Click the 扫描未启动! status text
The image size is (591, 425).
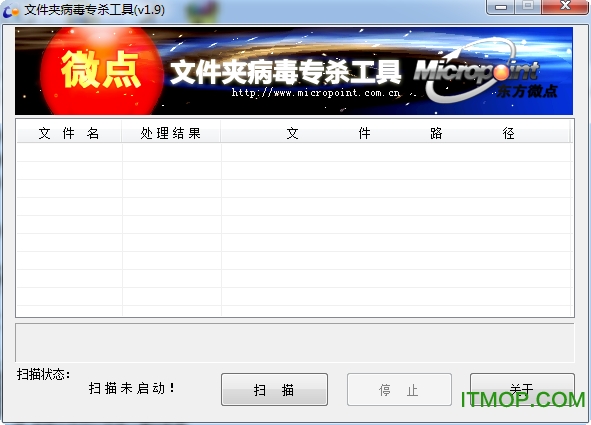(132, 388)
